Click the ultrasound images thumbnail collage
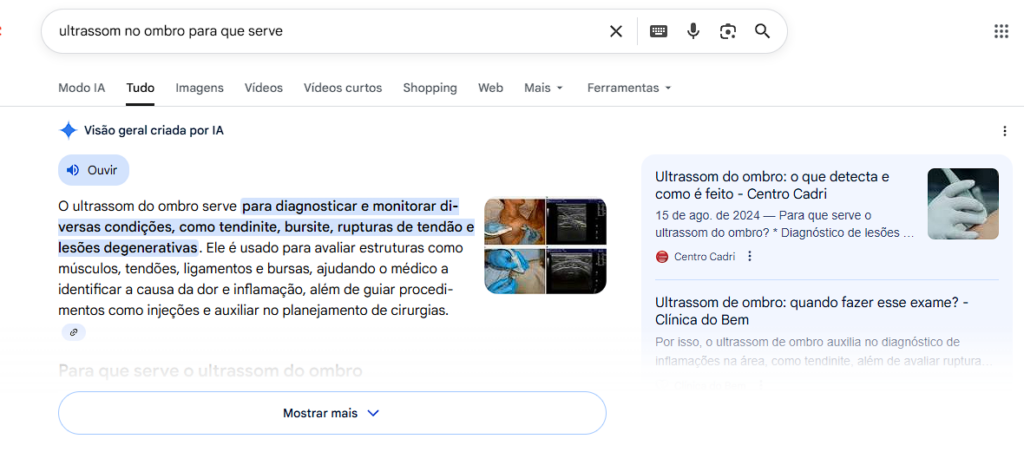Screen dimensions: 1024x452 (545, 246)
